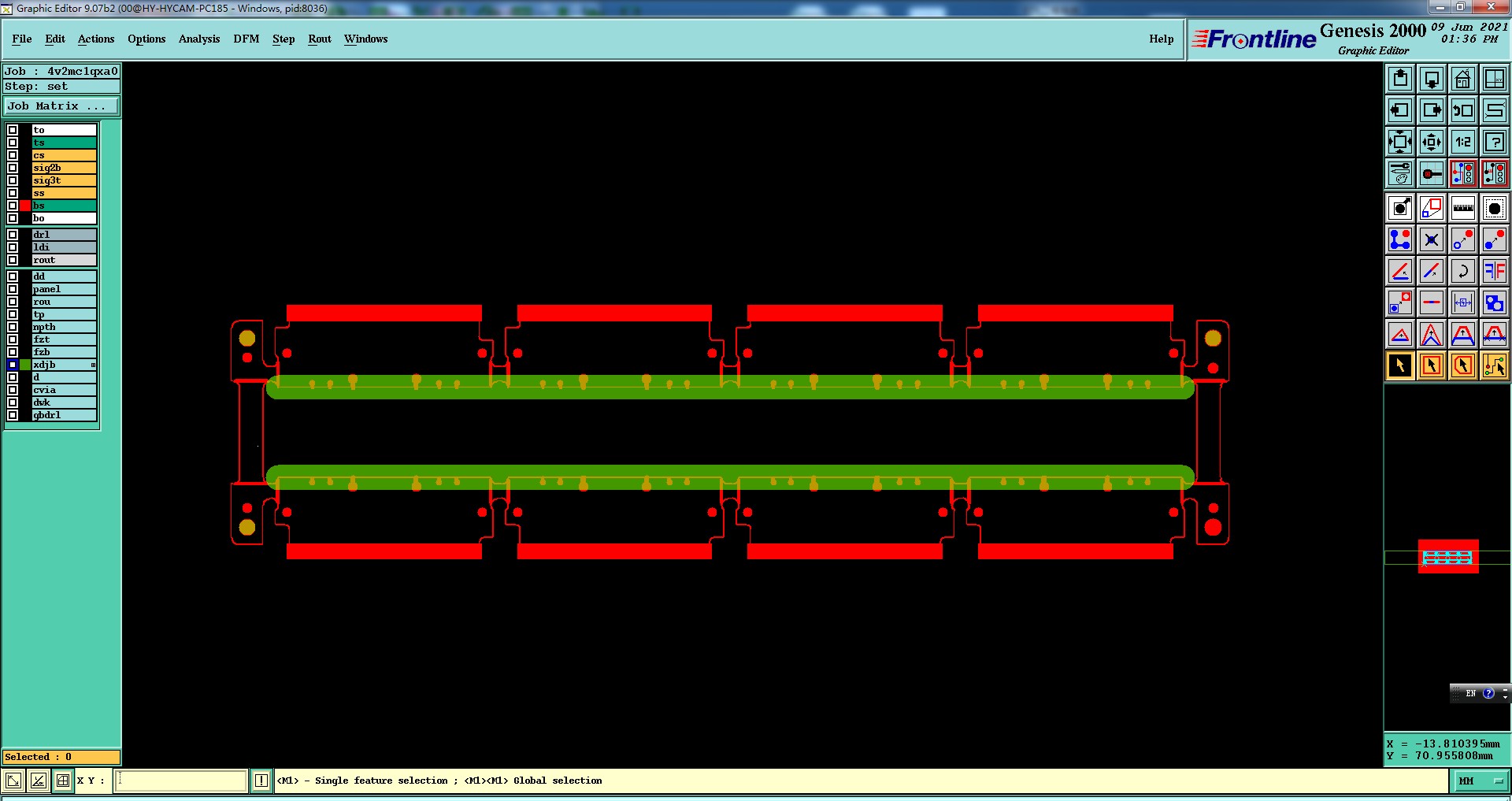The width and height of the screenshot is (1512, 801).
Task: Open the wrench and palette settings icon
Action: pyautogui.click(x=1399, y=173)
